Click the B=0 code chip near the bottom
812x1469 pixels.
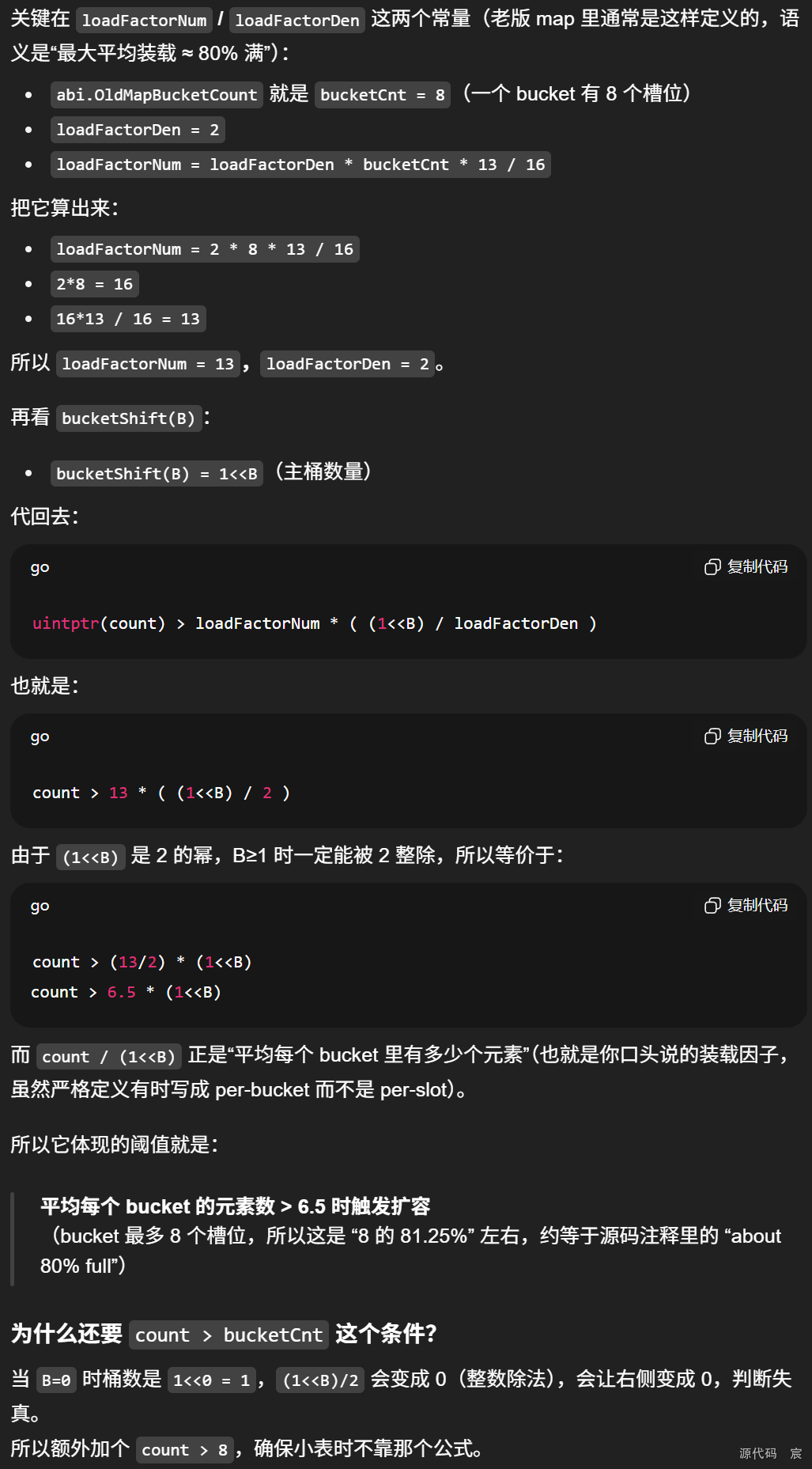[55, 1380]
